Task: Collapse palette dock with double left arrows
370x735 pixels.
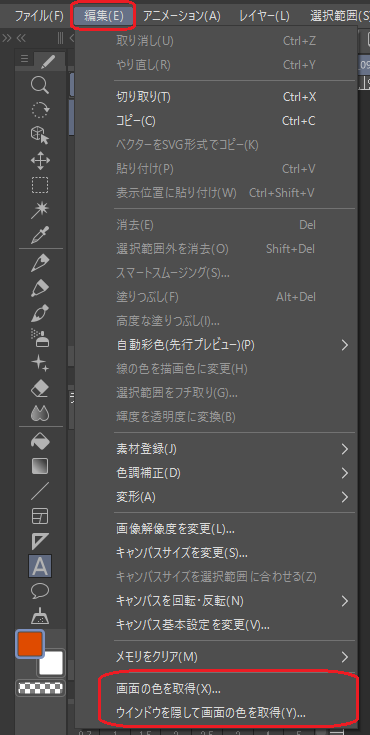Action: 21,38
